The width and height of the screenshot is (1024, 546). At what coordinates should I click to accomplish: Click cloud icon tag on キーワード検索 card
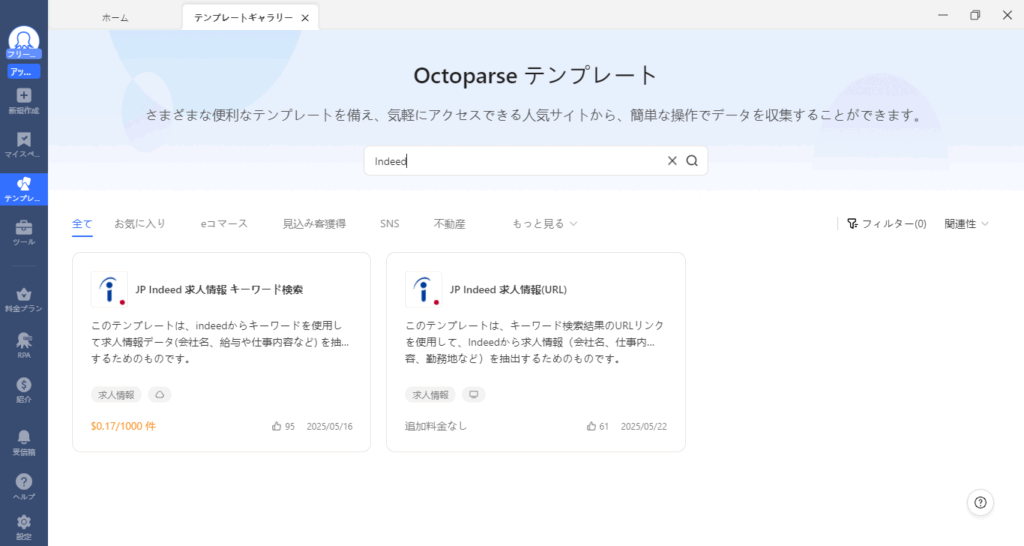point(159,394)
